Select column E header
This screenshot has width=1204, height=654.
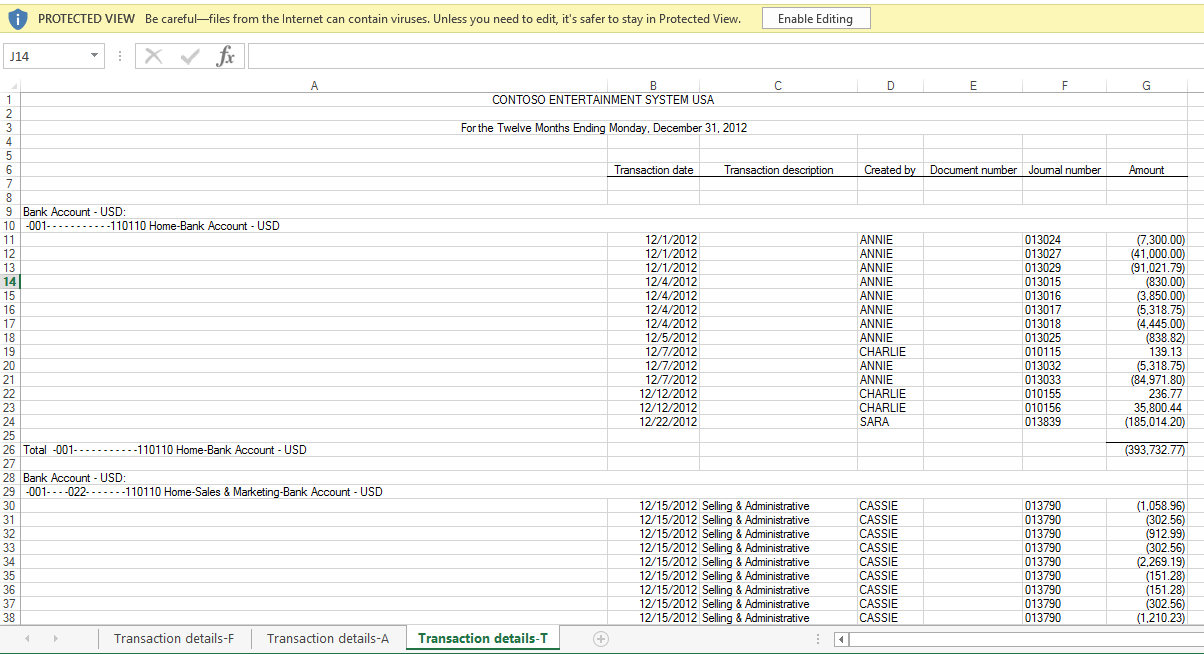[x=973, y=86]
